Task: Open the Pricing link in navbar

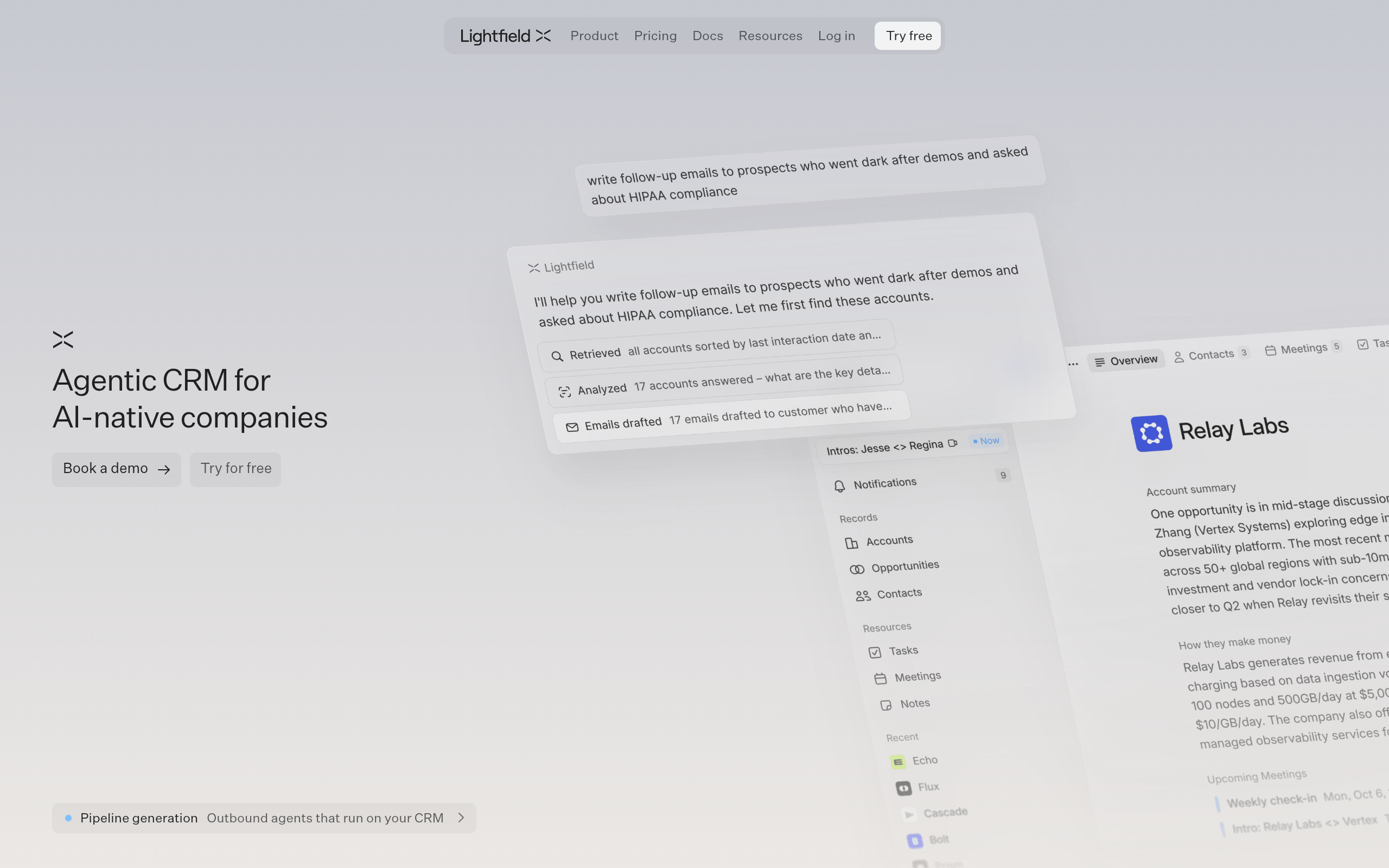Action: (x=655, y=36)
